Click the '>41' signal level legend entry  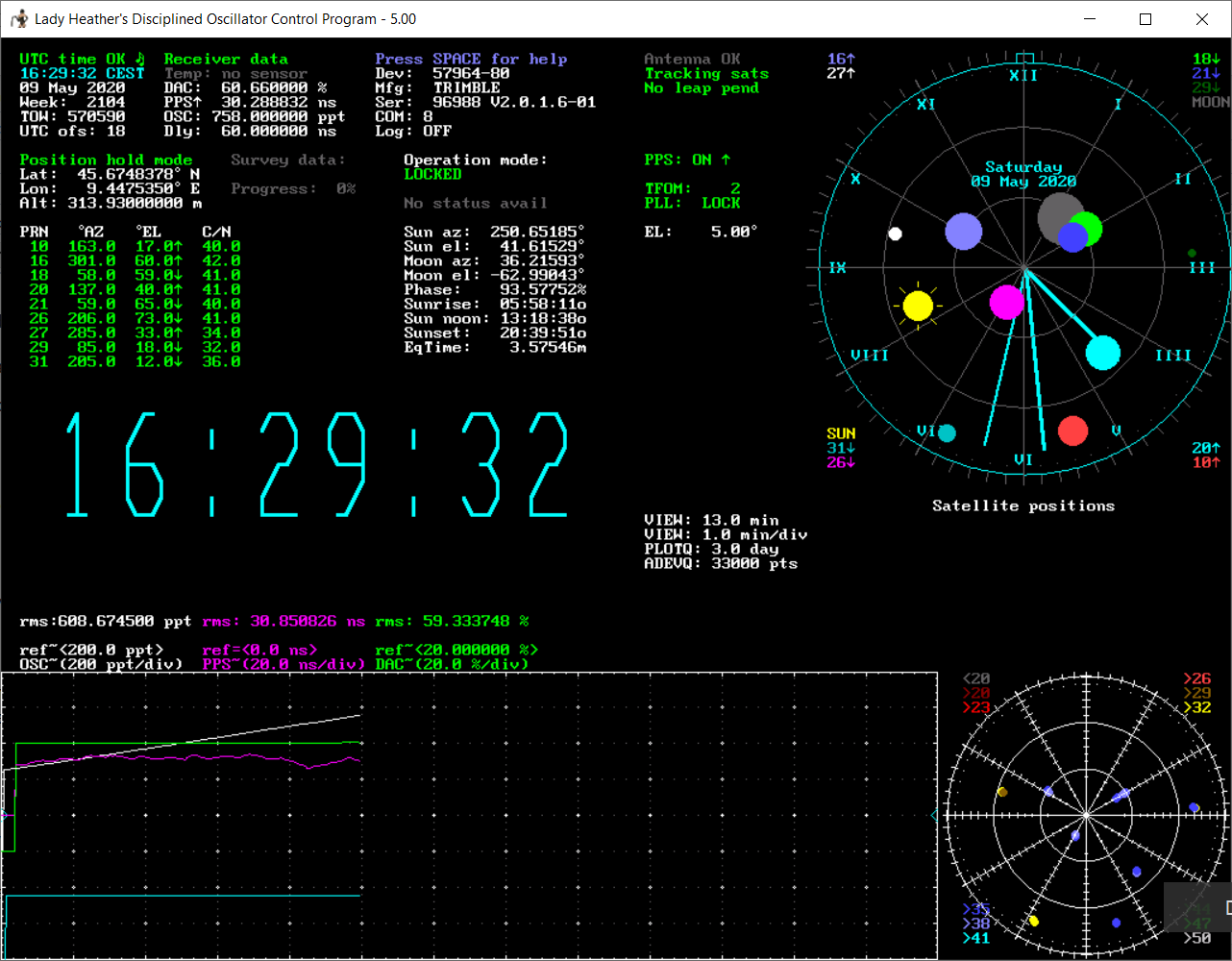pyautogui.click(x=976, y=939)
